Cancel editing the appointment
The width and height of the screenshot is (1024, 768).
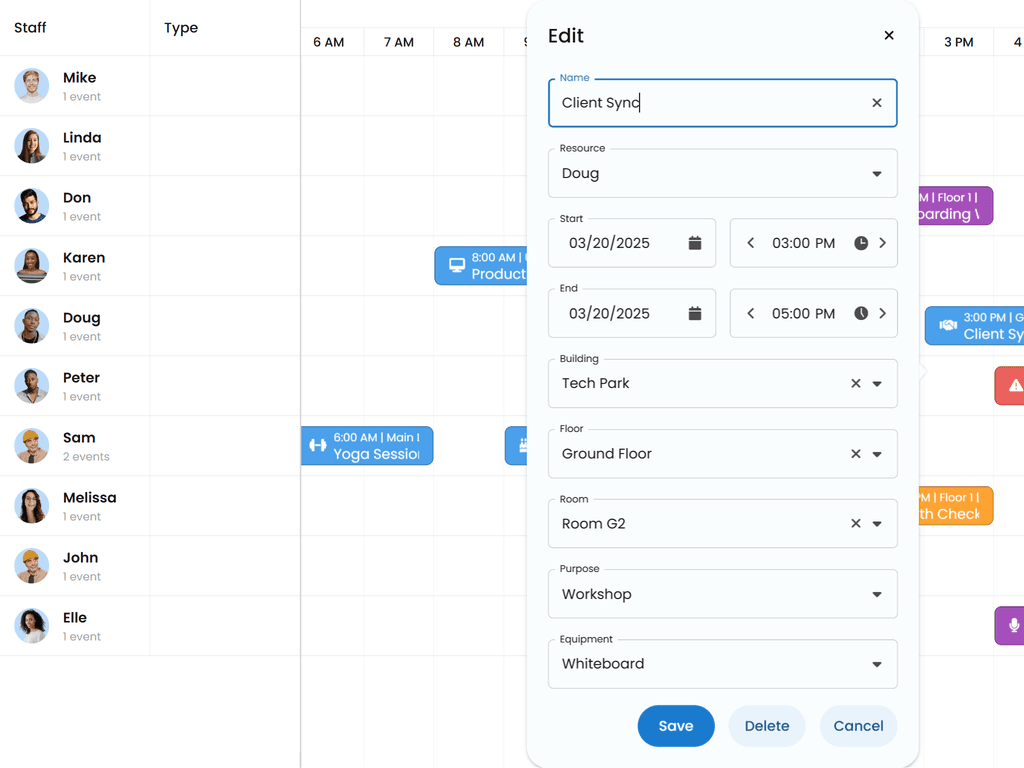point(858,726)
